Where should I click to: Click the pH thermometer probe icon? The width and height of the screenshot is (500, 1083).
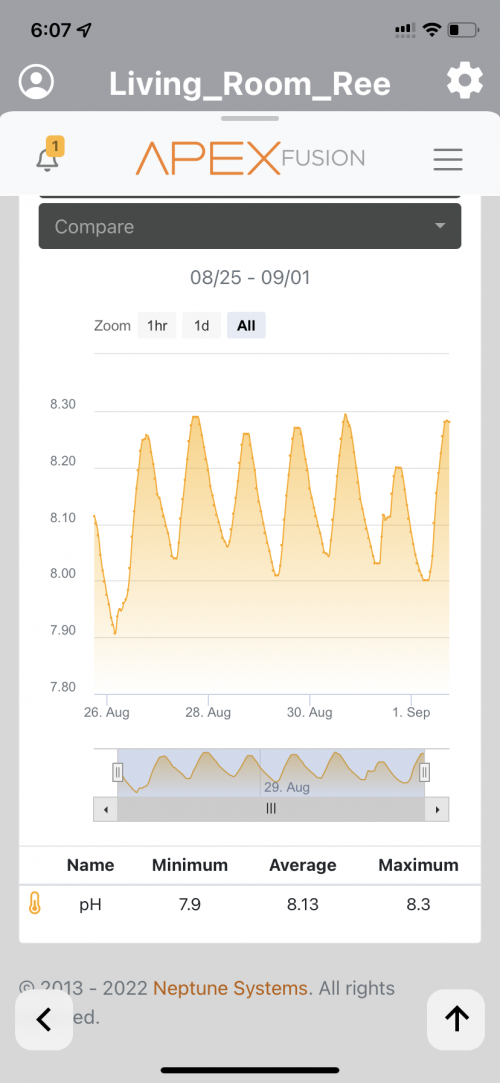35,903
